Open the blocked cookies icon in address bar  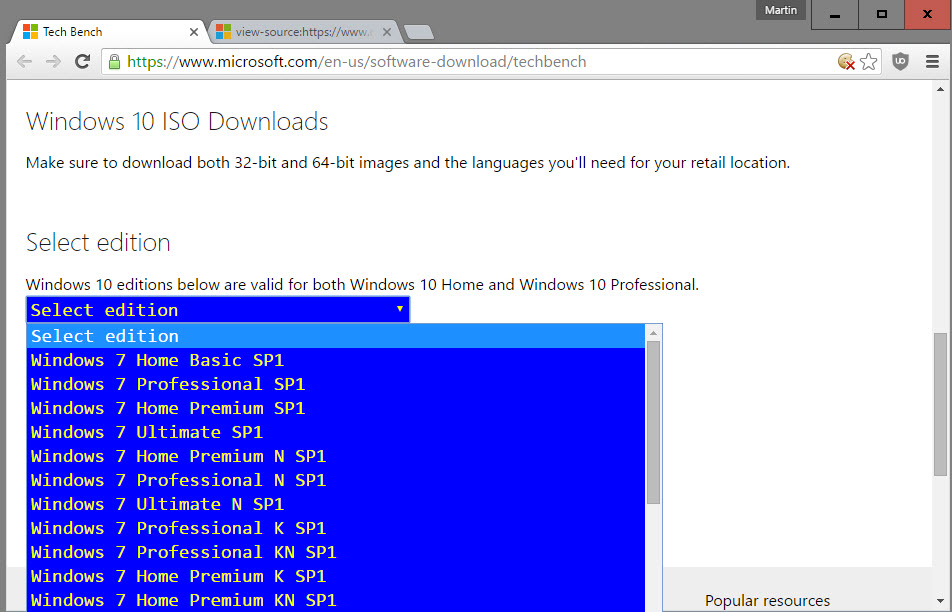coord(846,62)
